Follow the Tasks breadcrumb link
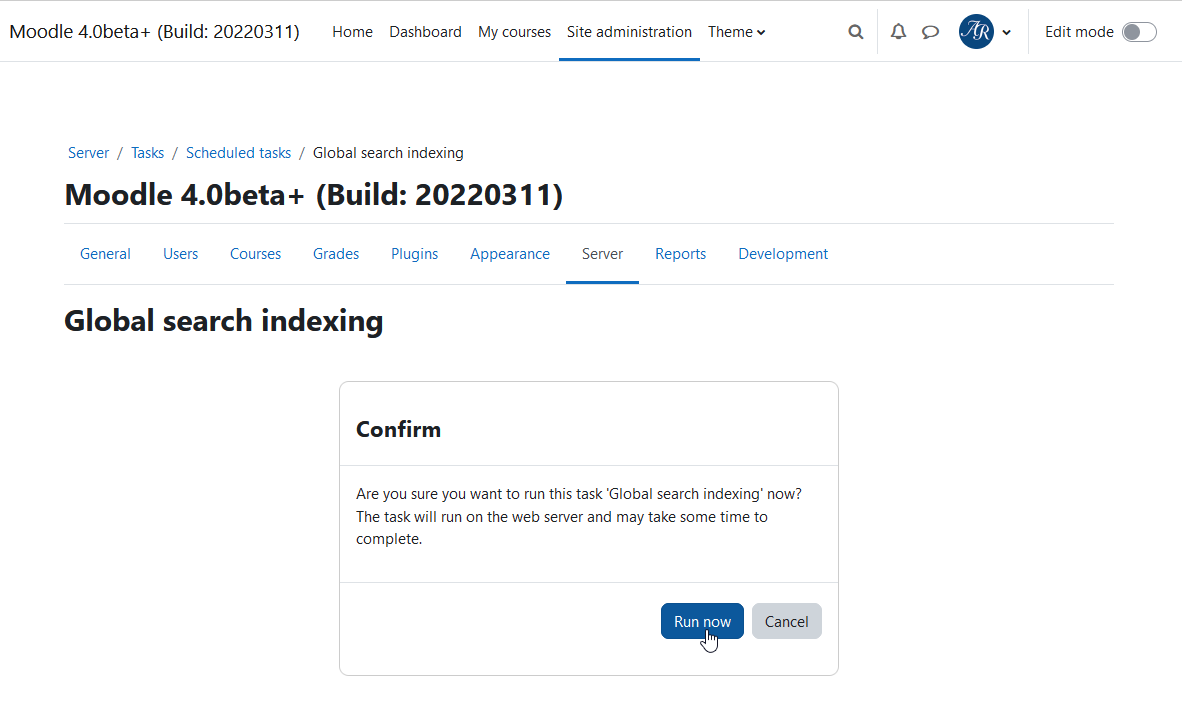The width and height of the screenshot is (1182, 708). click(x=147, y=153)
